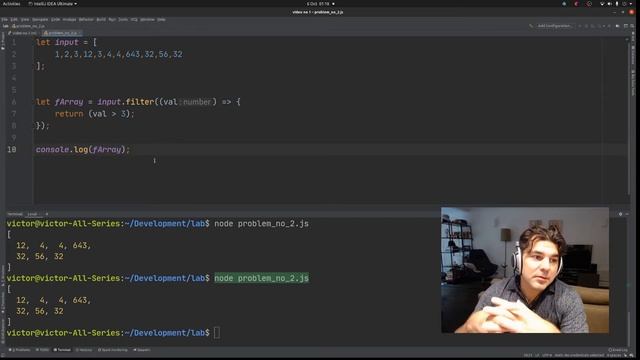Add a new terminal session tab
Viewport: 640px width, 360px height.
pos(47,214)
